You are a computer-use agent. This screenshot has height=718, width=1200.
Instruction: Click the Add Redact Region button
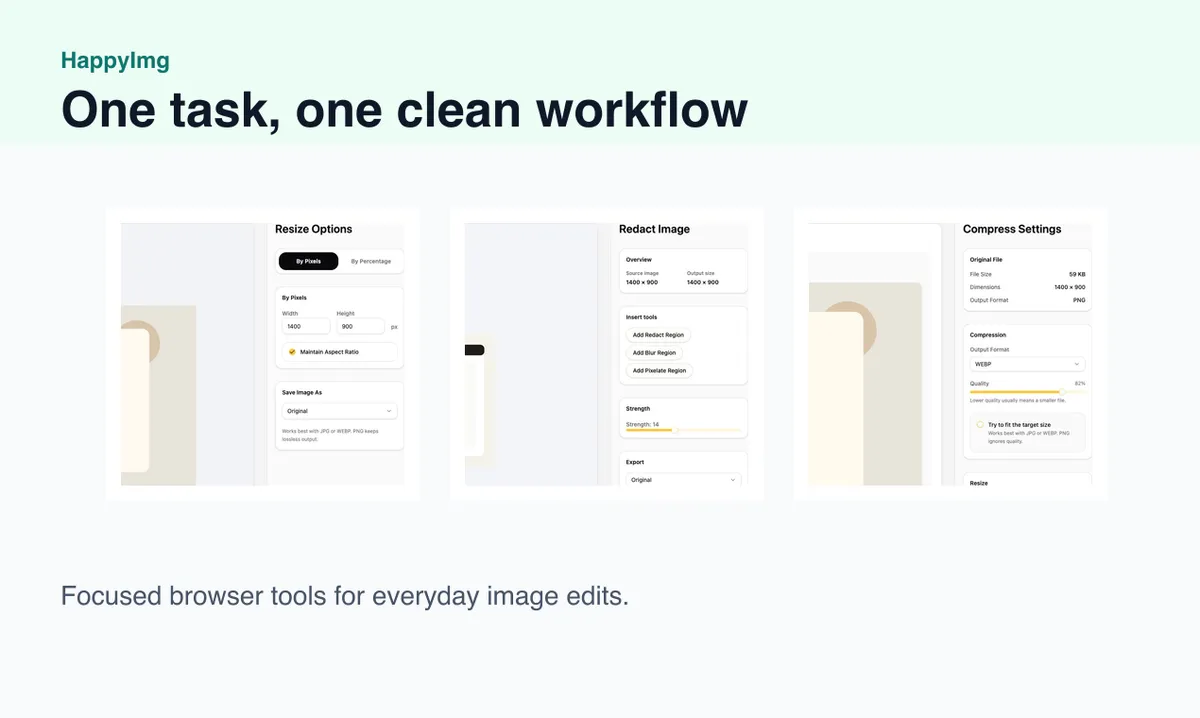click(659, 335)
